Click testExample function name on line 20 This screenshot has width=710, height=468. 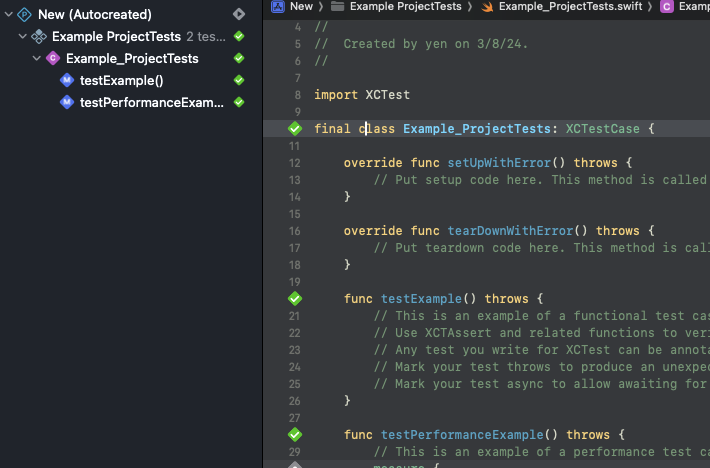click(421, 299)
